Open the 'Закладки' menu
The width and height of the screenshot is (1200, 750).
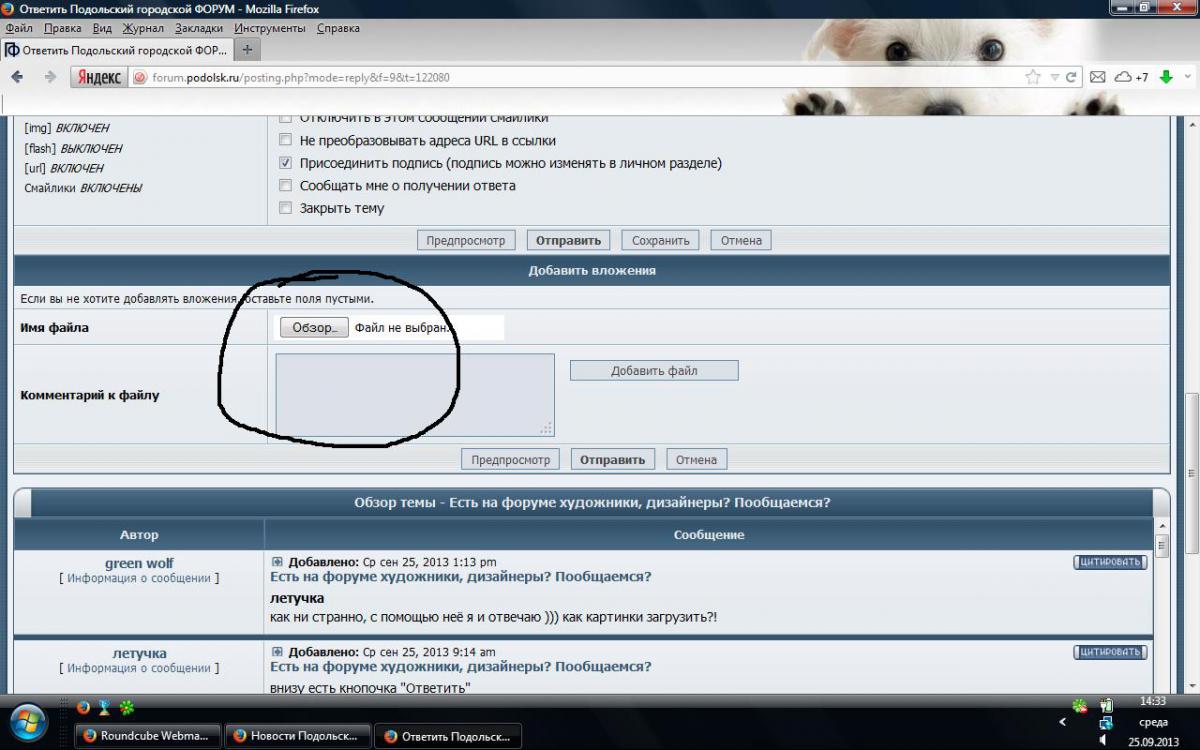pos(199,28)
